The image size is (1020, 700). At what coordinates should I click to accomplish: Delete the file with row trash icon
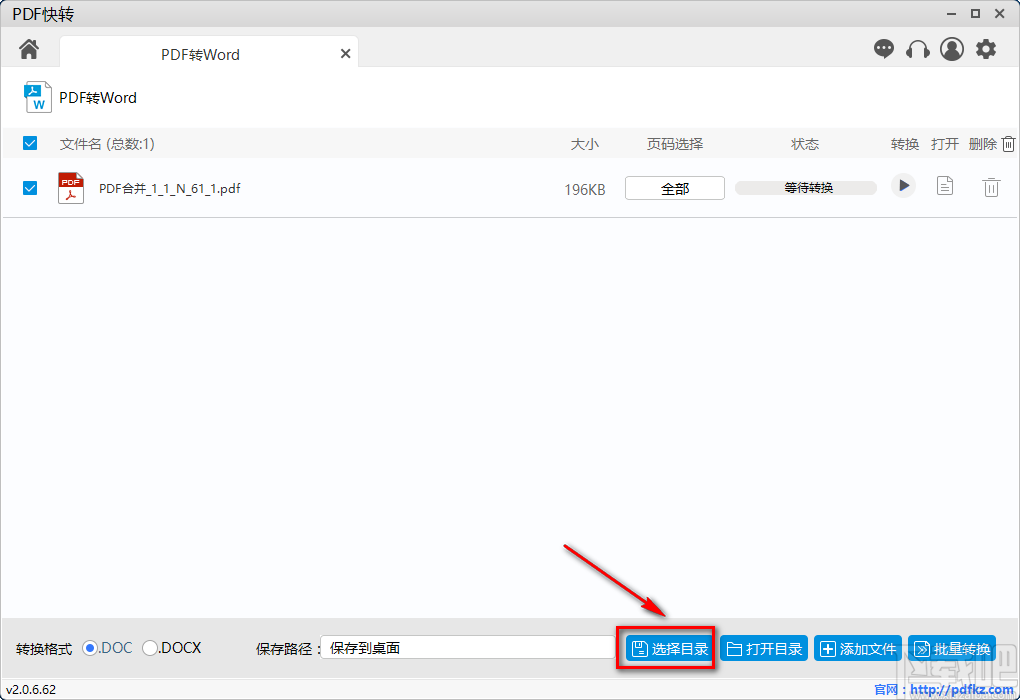991,187
